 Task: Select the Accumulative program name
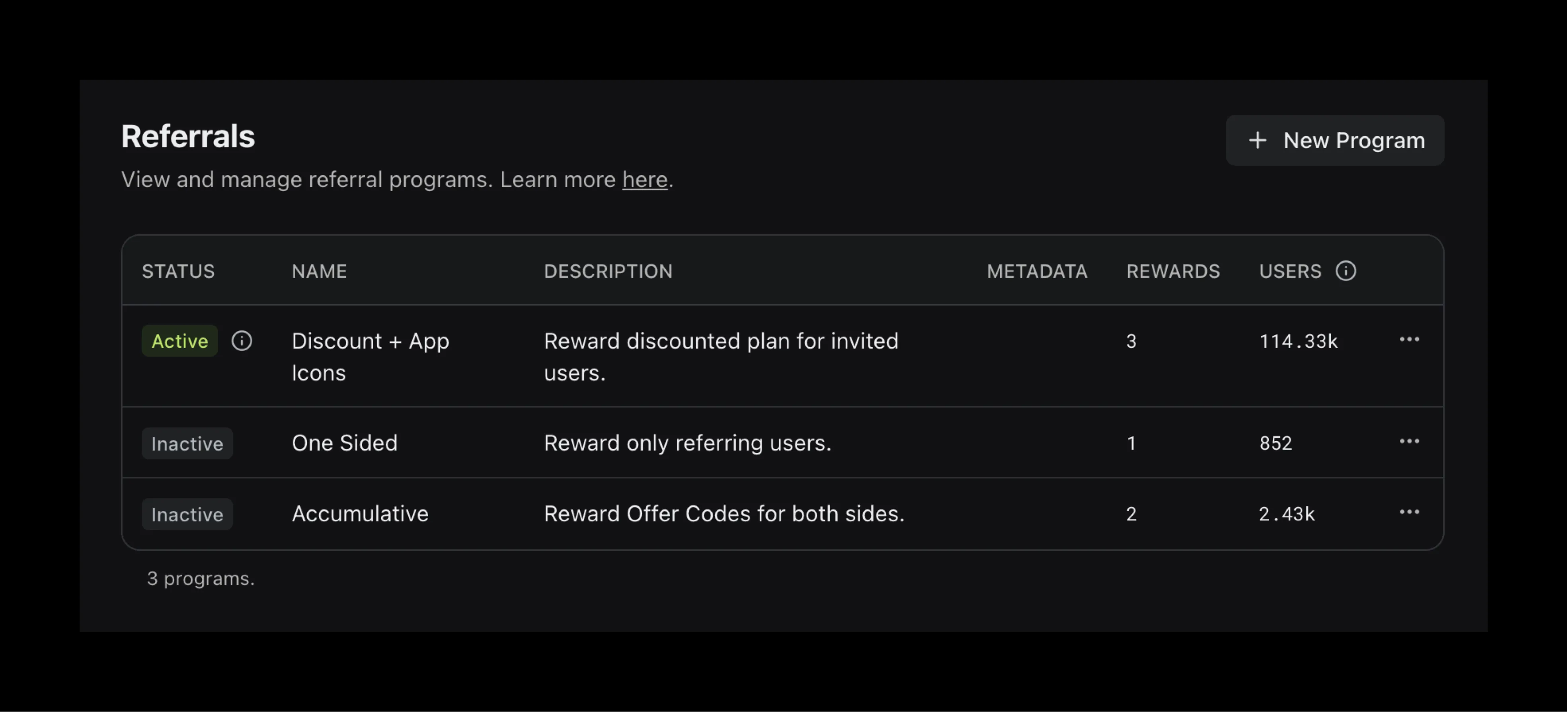360,513
